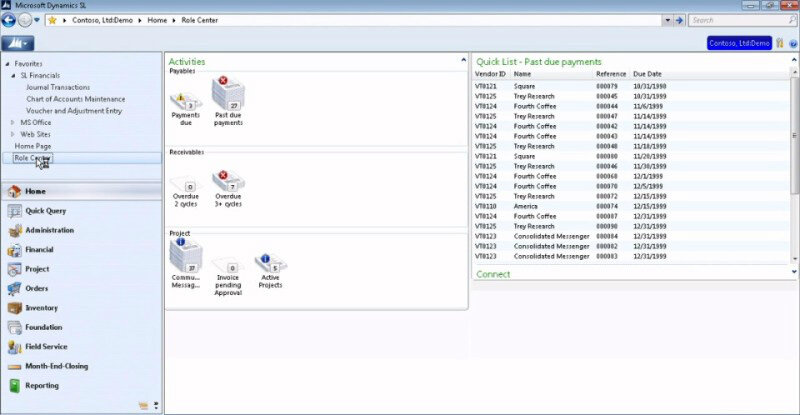Viewport: 800px width, 415px height.
Task: Select Reporting in the navigation pane
Action: coord(41,385)
